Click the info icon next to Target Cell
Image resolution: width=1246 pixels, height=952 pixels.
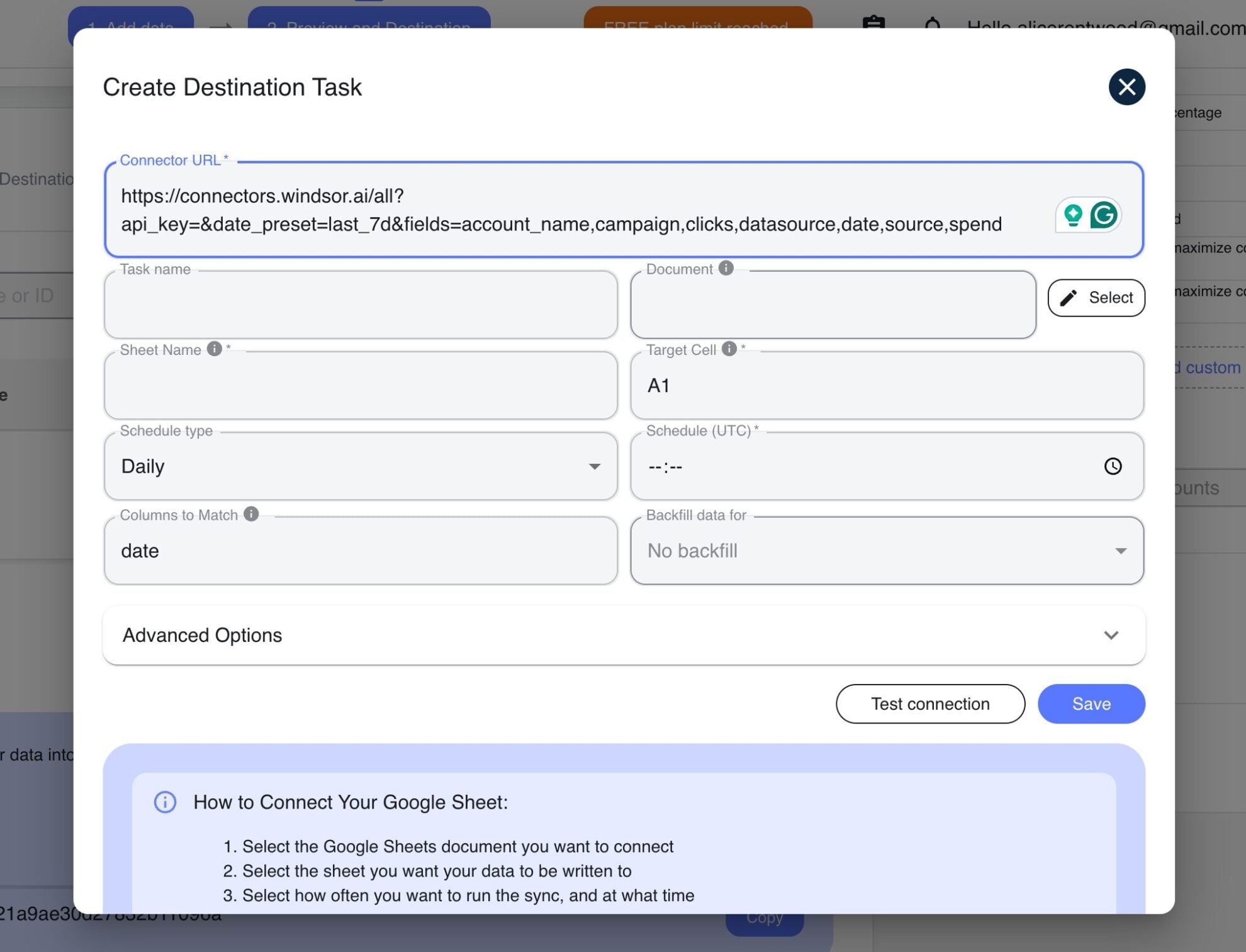729,348
